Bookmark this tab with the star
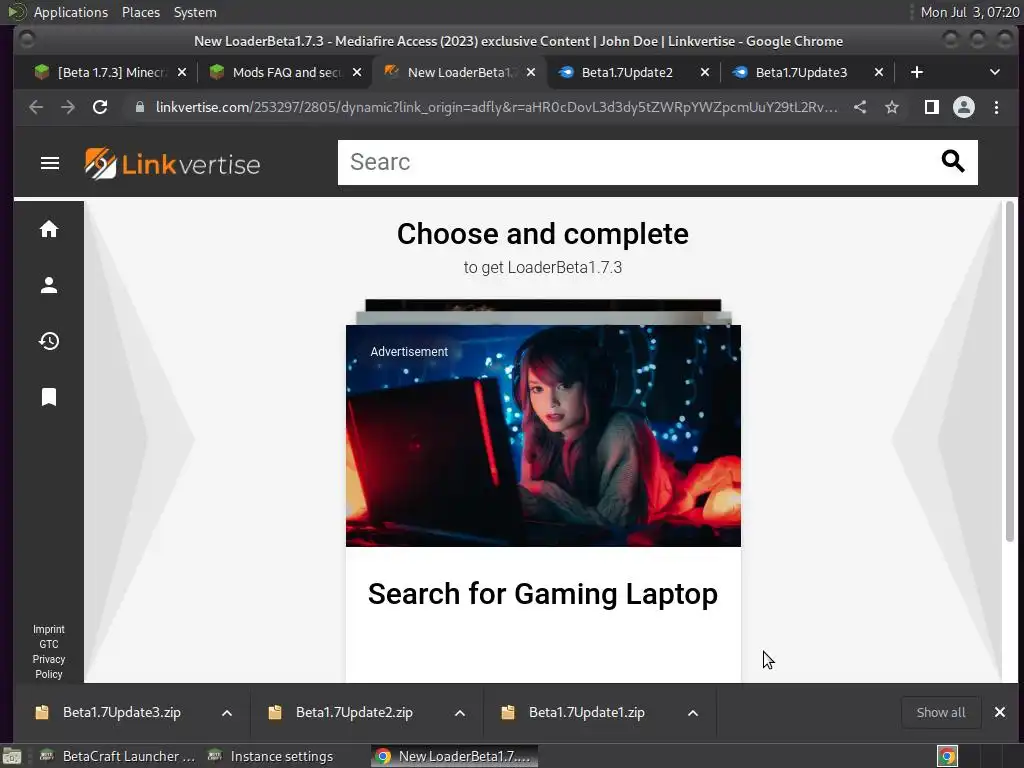This screenshot has height=768, width=1024. tap(892, 107)
